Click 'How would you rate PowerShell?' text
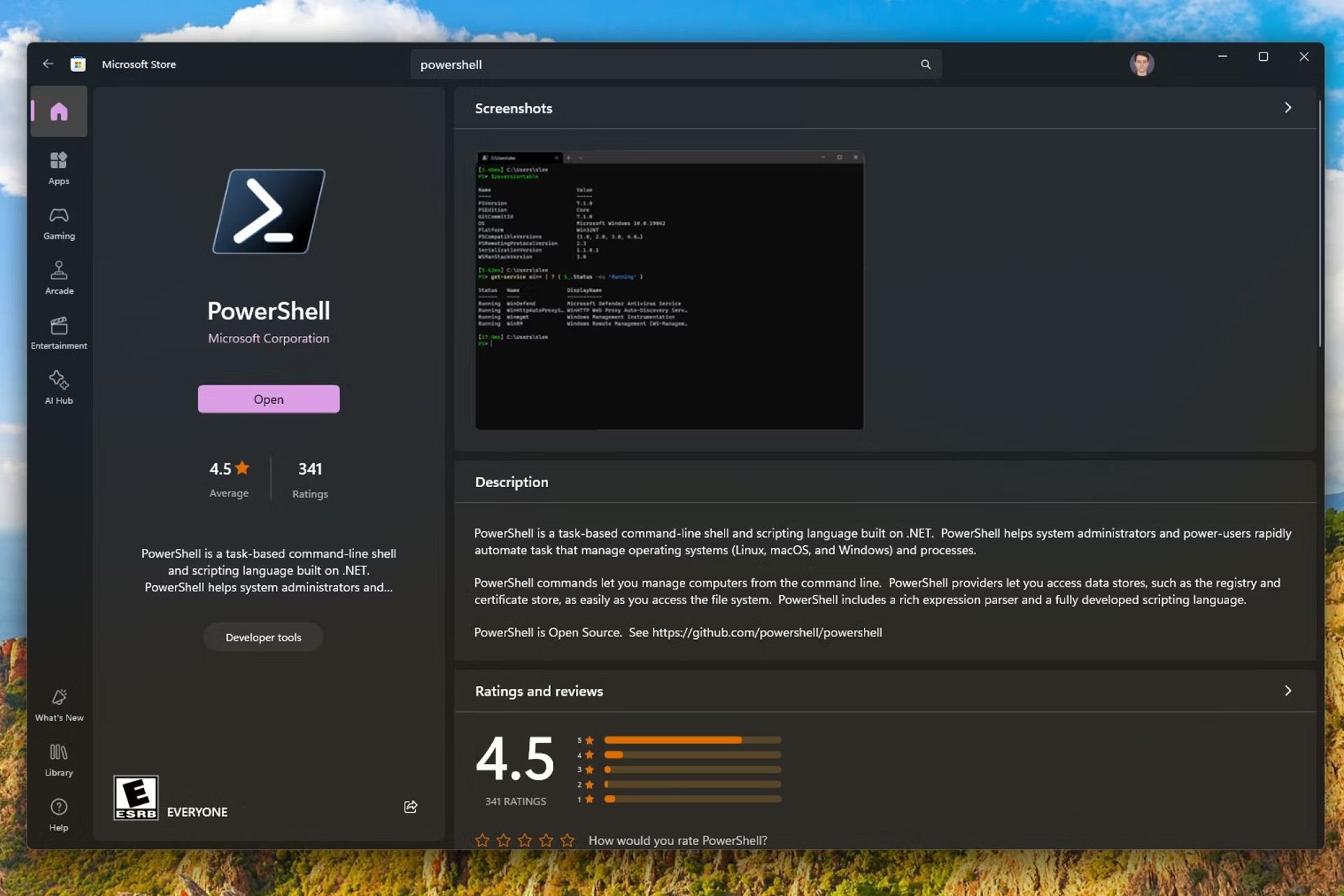 [x=678, y=840]
